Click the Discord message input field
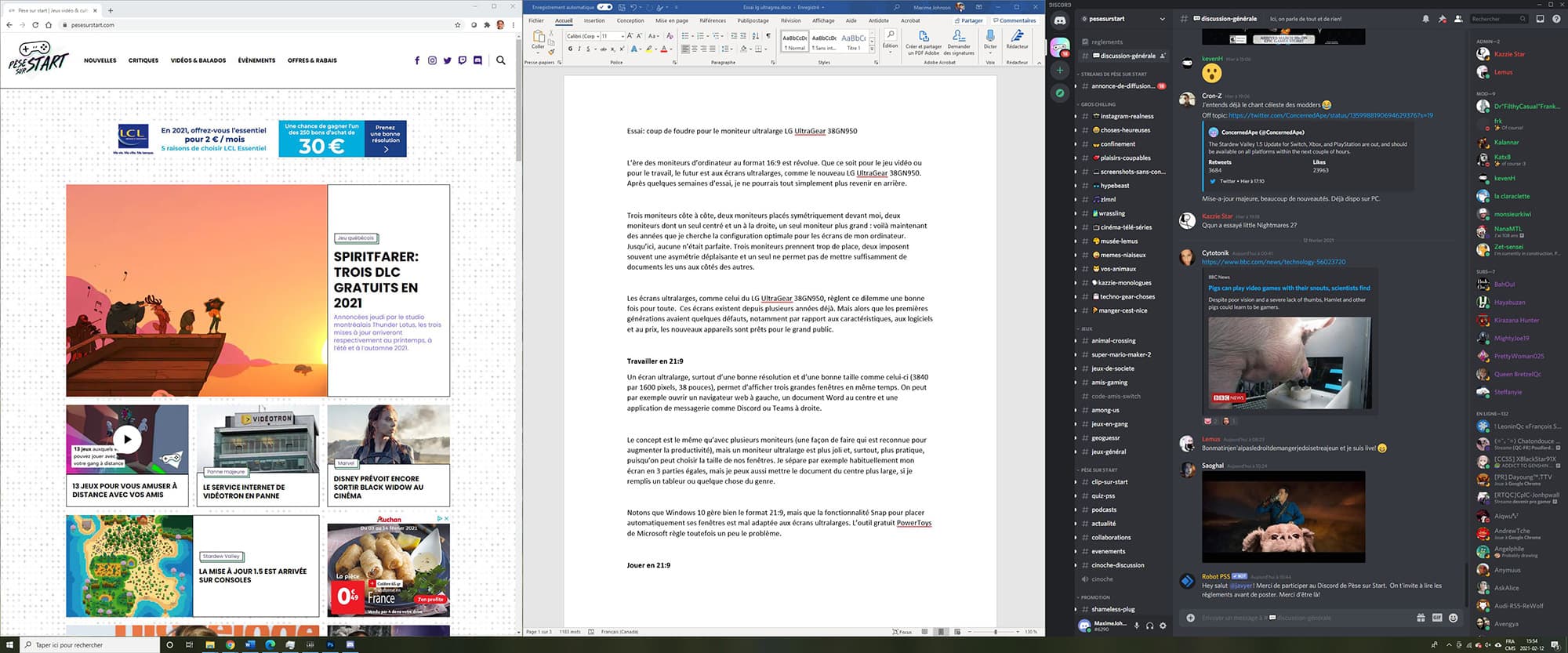Image resolution: width=1568 pixels, height=653 pixels. pyautogui.click(x=1301, y=618)
